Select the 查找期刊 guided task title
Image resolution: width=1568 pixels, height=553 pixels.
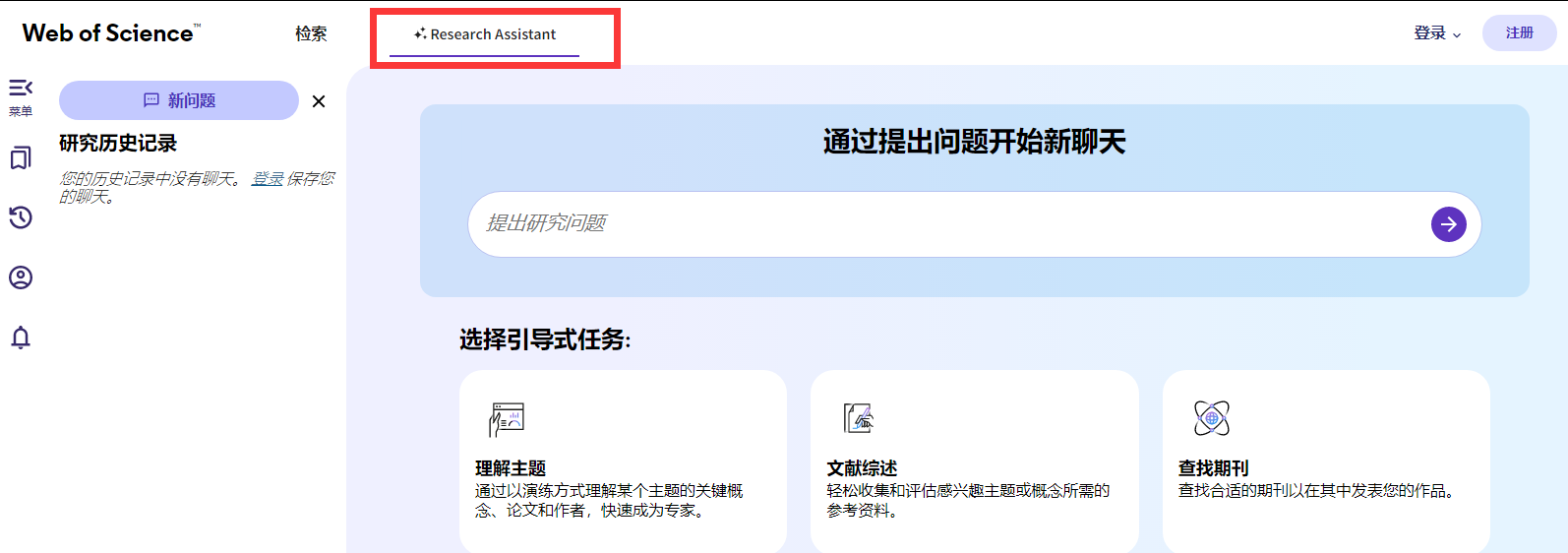(1213, 468)
